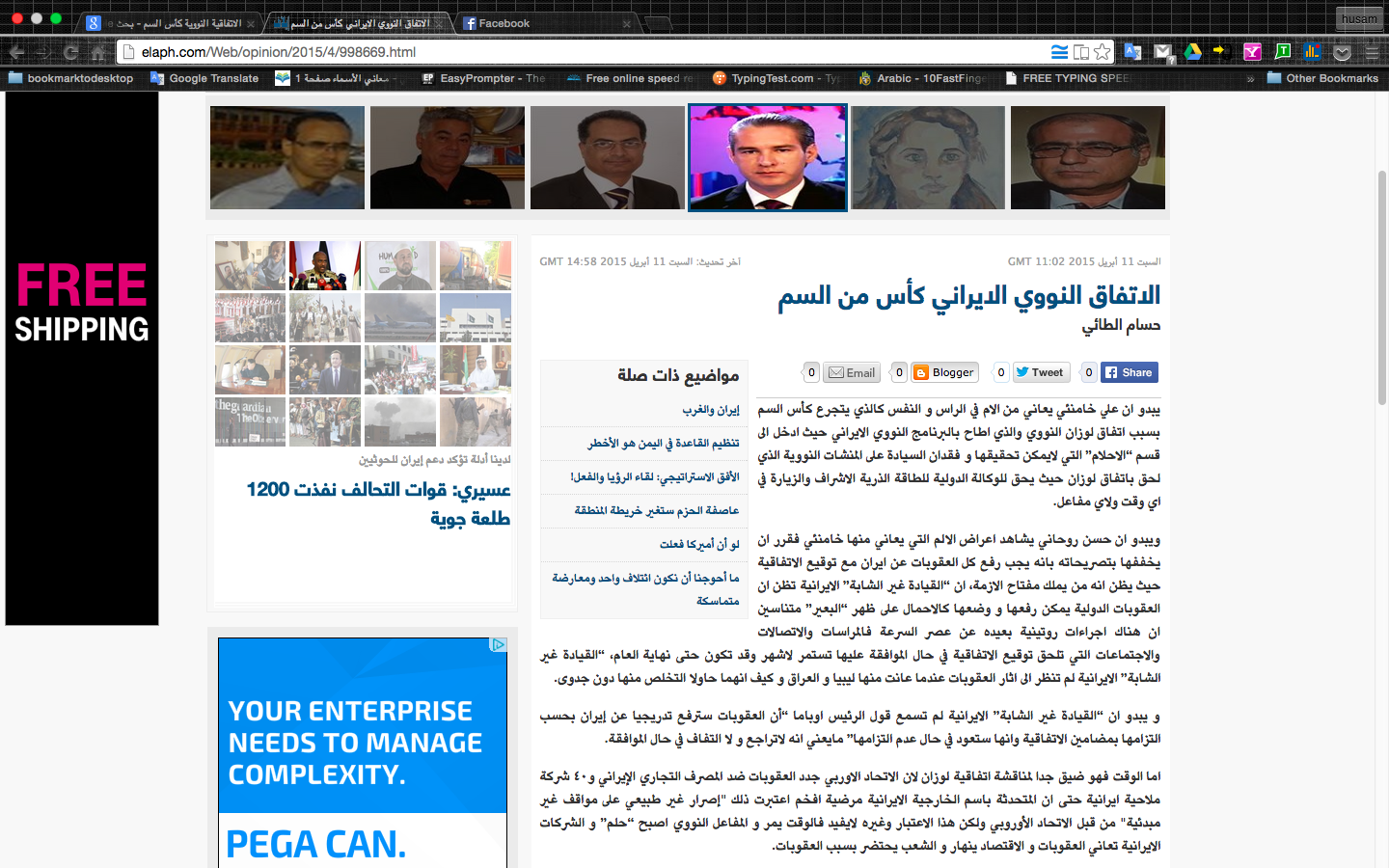The height and width of the screenshot is (868, 1389).
Task: Open related topic link إيران والغرب
Action: pos(711,410)
